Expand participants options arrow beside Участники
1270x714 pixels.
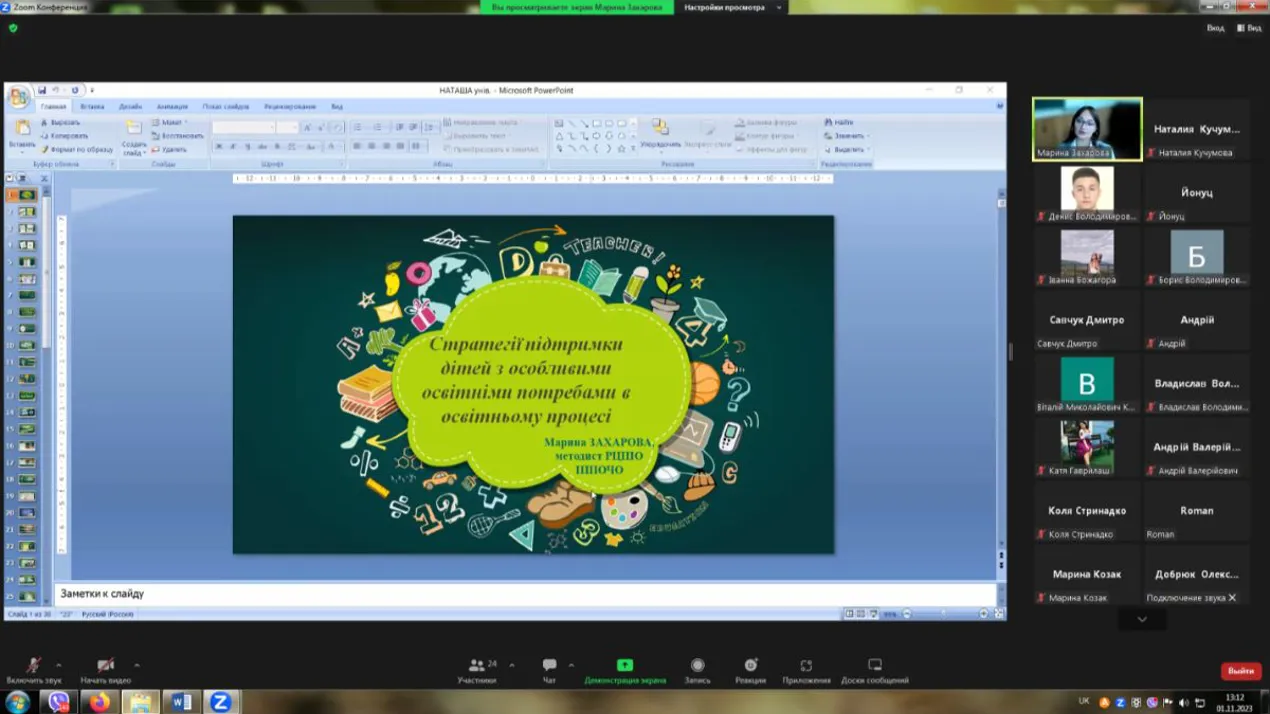click(512, 665)
